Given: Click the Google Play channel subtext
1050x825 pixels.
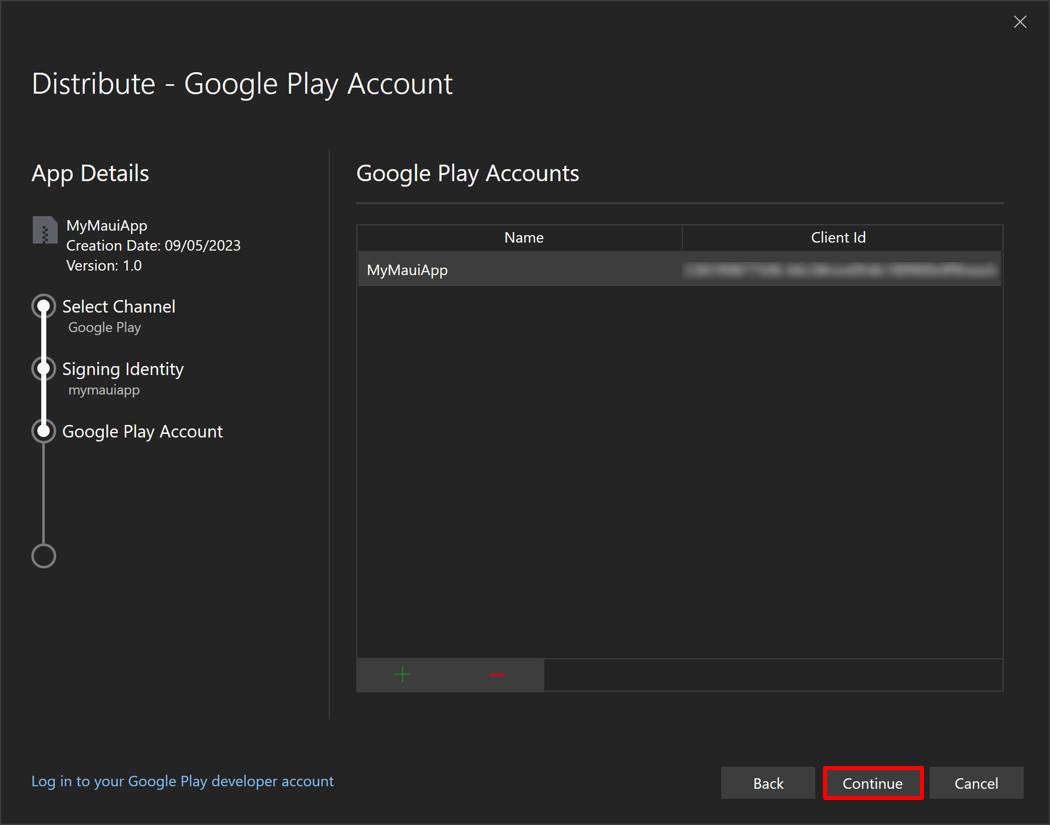Looking at the screenshot, I should (104, 327).
